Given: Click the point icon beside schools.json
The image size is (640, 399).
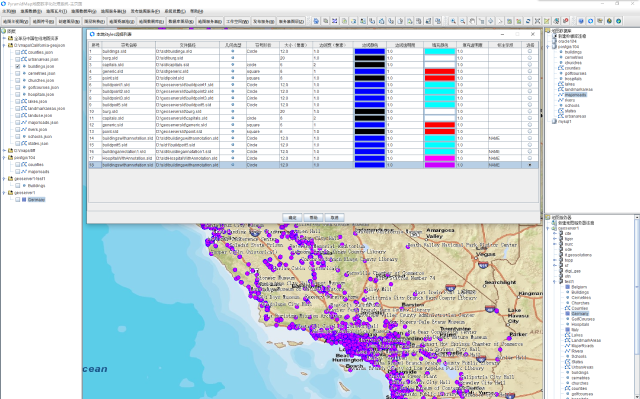Looking at the screenshot, I should click(24, 136).
